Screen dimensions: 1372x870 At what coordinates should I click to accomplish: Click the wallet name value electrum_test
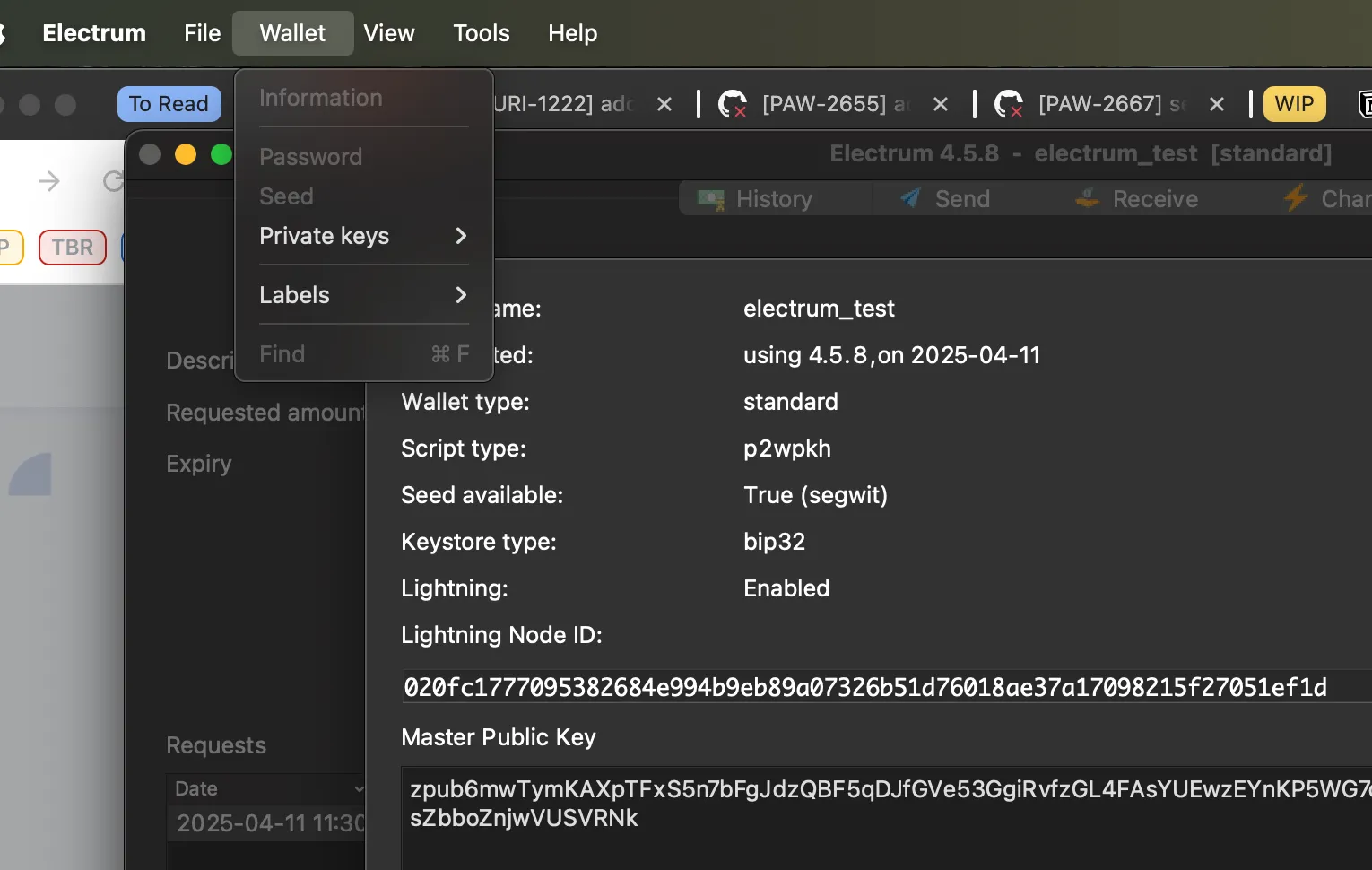pos(819,309)
